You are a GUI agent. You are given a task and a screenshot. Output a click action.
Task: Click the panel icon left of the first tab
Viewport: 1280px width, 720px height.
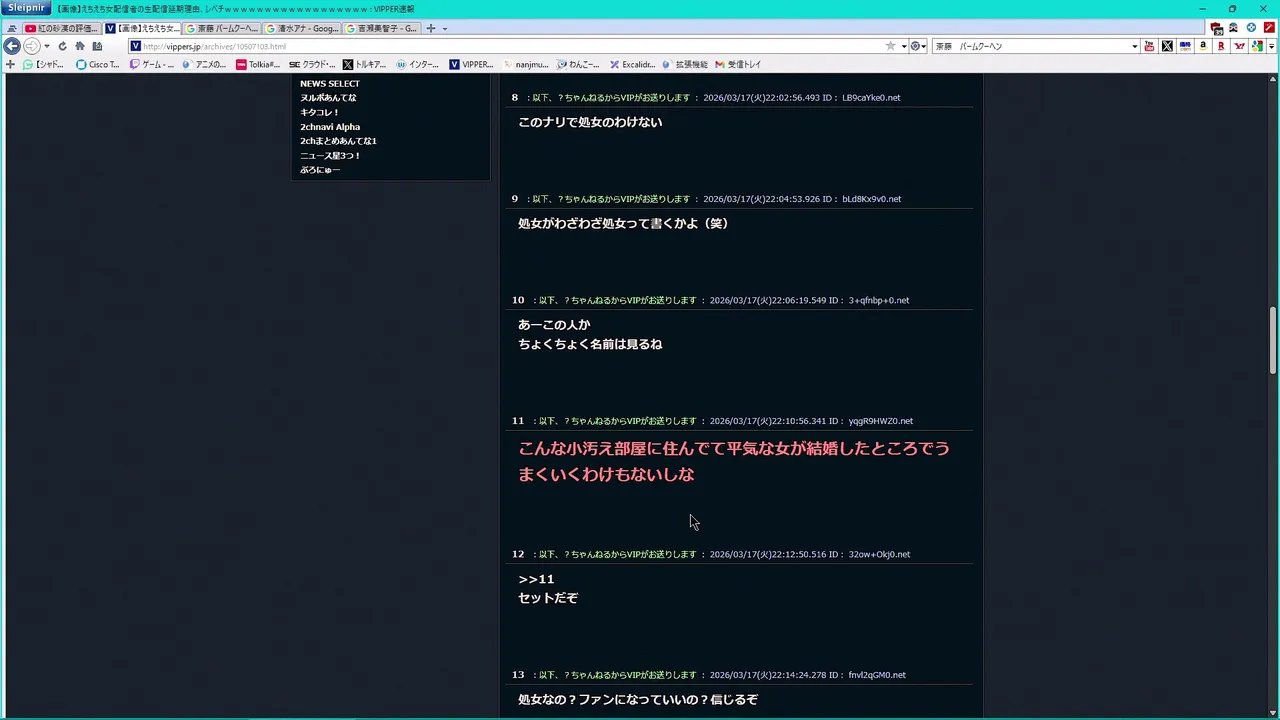(x=12, y=29)
